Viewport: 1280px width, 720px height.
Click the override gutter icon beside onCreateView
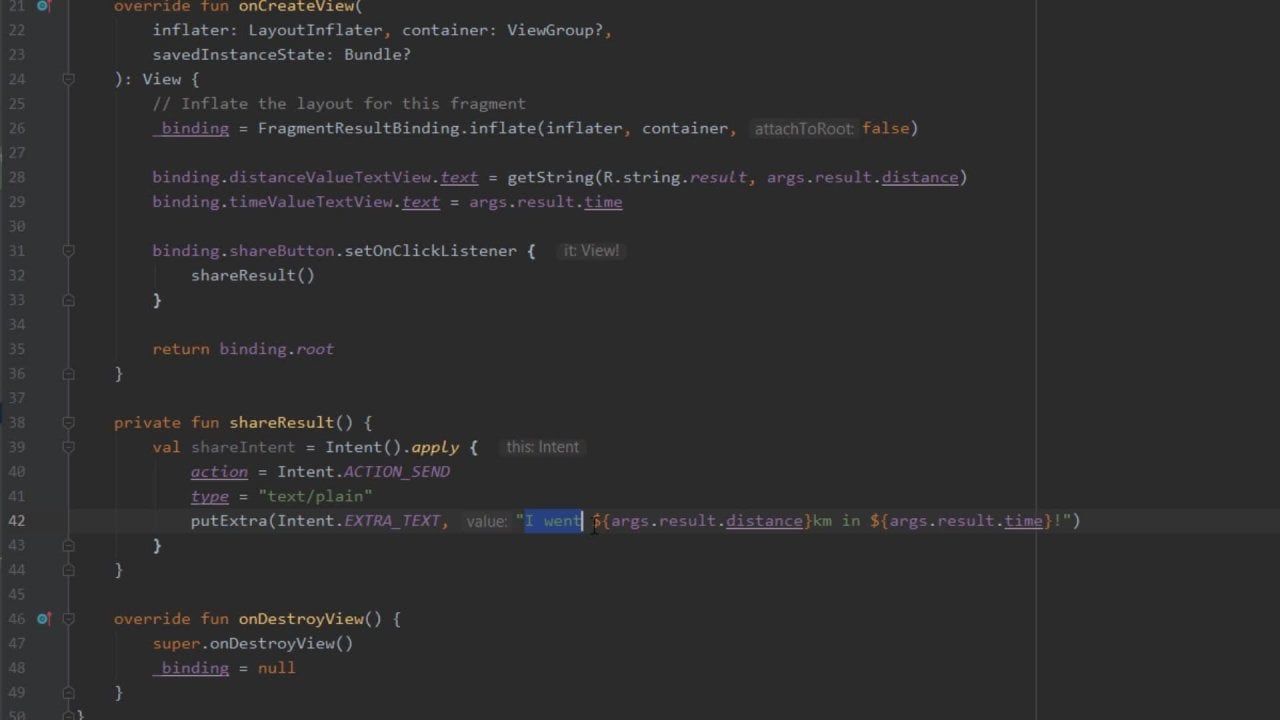43,6
